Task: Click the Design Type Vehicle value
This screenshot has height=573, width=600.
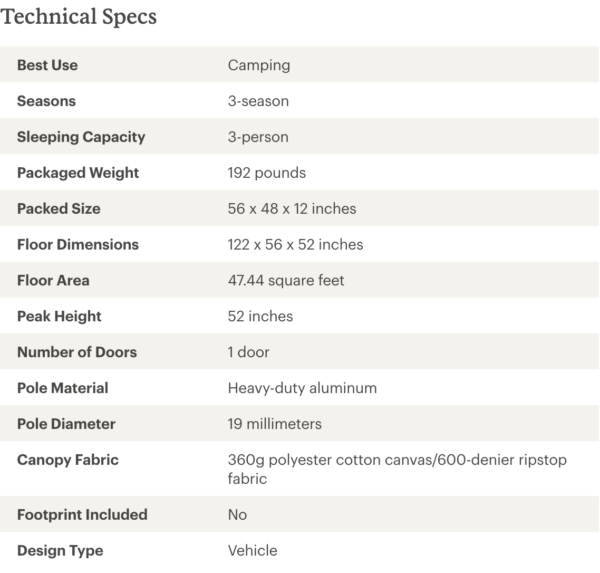Action: (x=253, y=551)
